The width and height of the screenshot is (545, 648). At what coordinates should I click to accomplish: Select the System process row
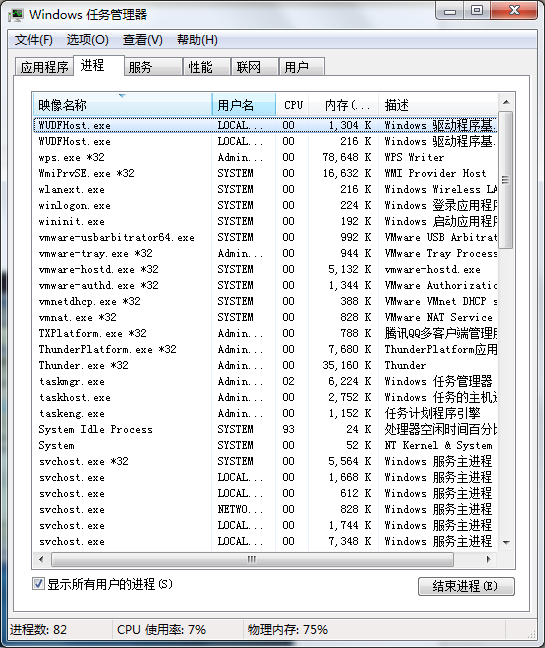tap(265, 446)
